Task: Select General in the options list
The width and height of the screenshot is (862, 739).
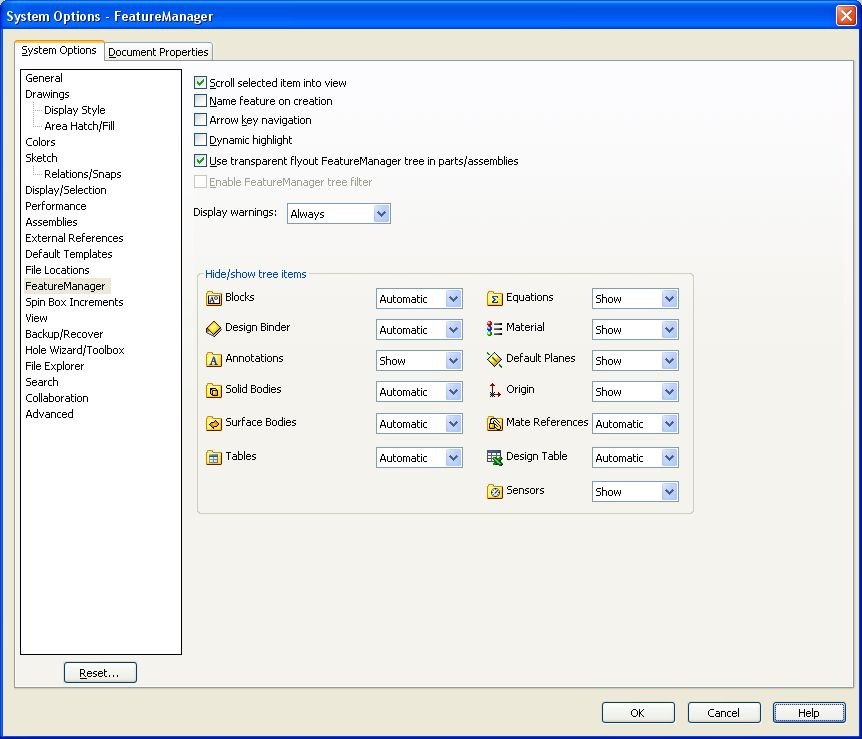Action: click(x=44, y=78)
